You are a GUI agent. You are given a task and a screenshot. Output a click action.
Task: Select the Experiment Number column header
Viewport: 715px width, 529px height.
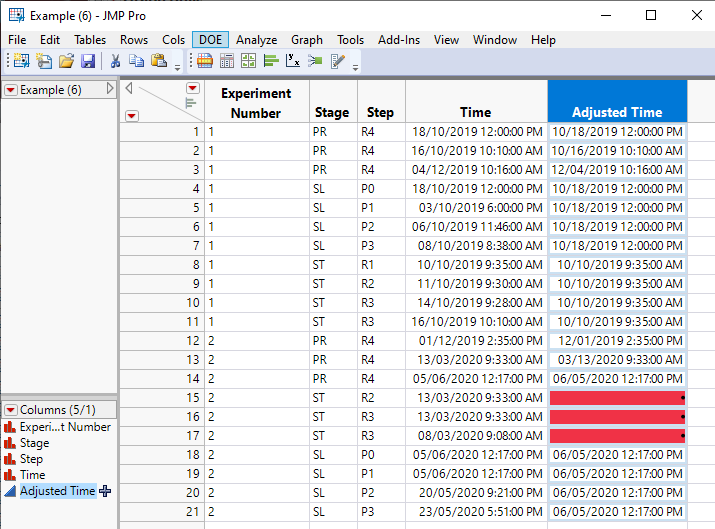(x=257, y=101)
